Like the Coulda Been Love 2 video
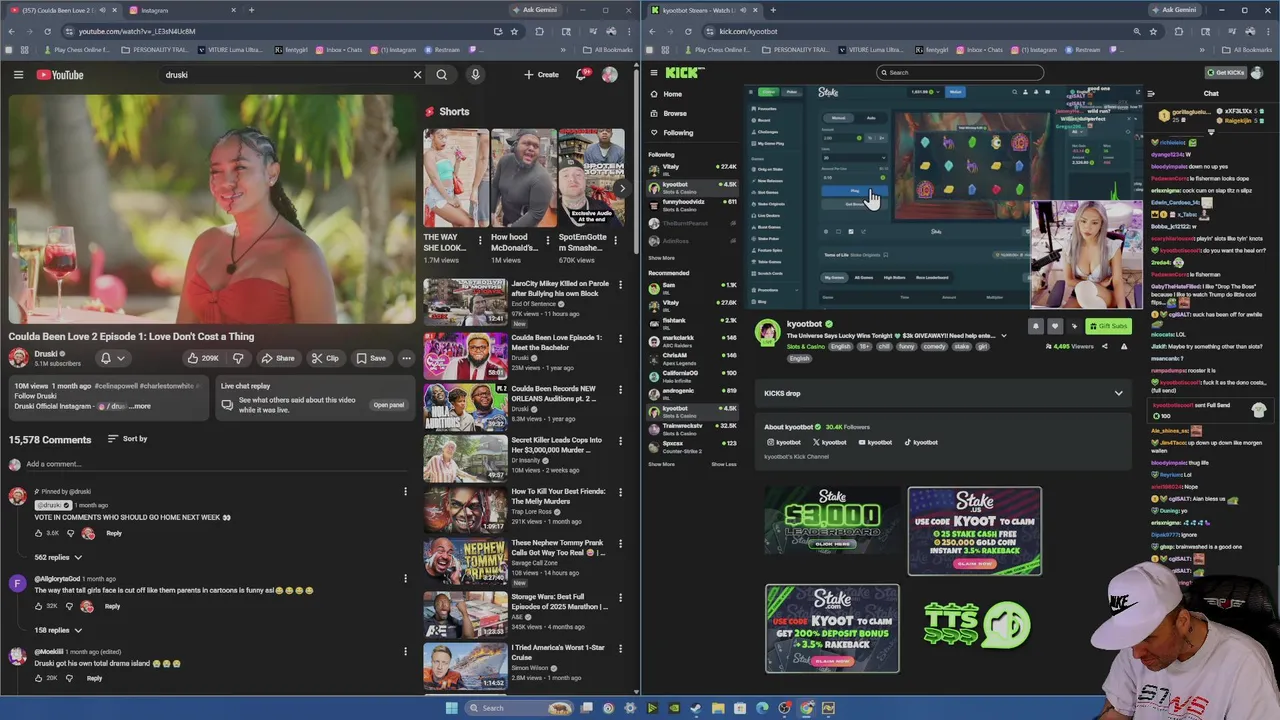Viewport: 1280px width, 720px height. (203, 358)
